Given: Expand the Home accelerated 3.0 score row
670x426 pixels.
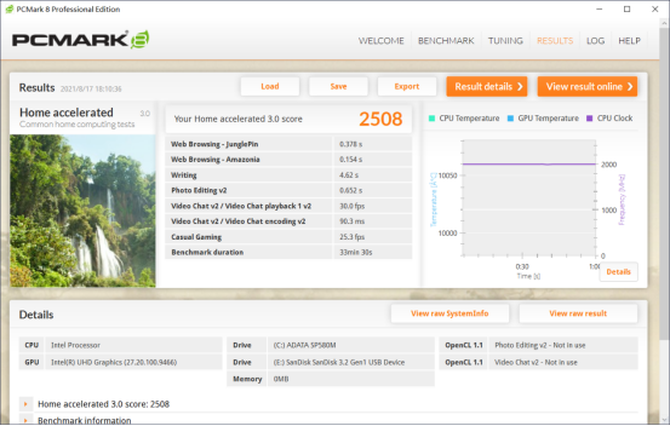Looking at the screenshot, I should tap(25, 404).
